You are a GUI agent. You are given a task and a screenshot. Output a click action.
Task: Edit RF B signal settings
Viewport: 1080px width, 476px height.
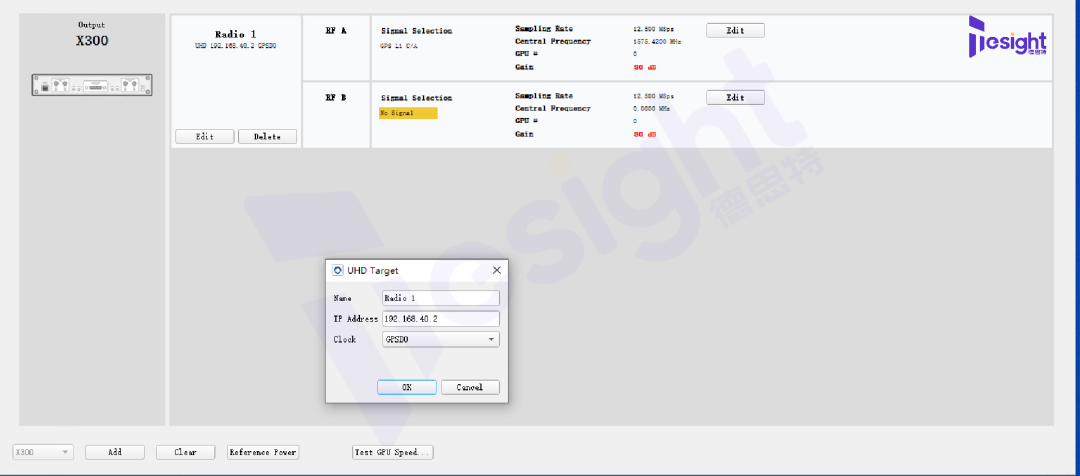pos(735,98)
